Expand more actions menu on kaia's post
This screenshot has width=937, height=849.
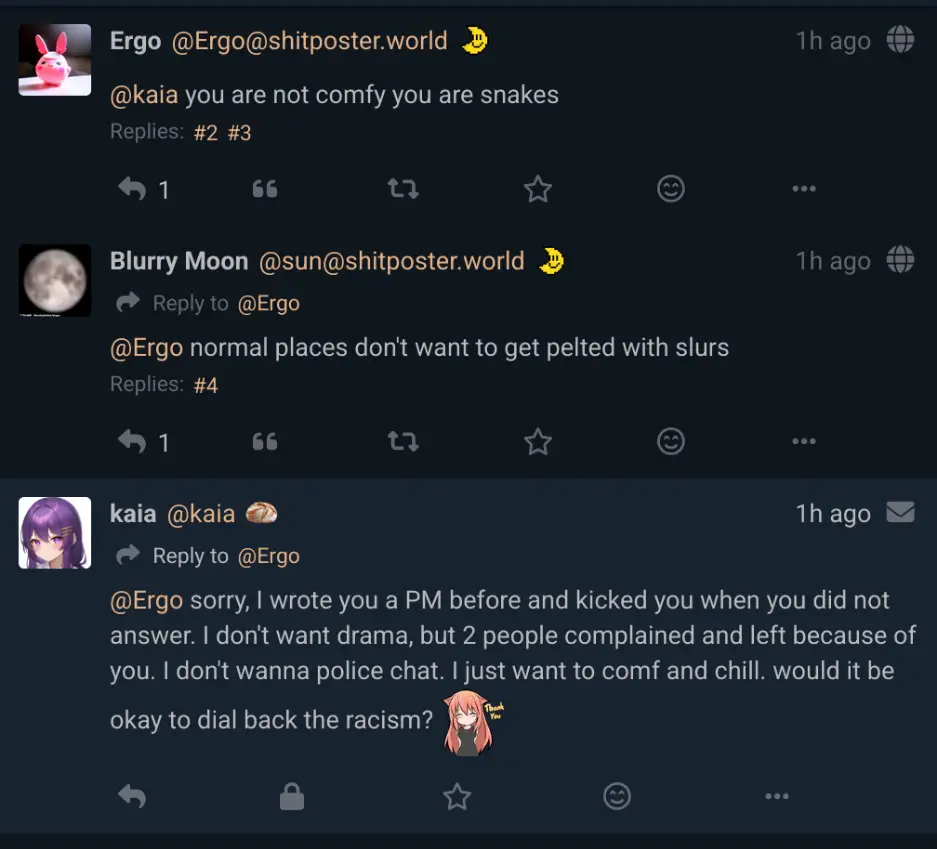(777, 796)
